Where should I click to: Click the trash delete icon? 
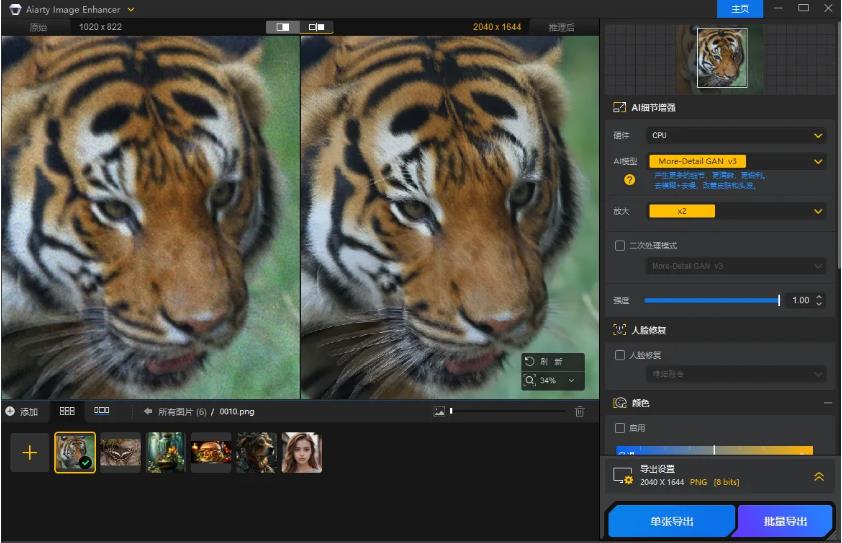click(579, 411)
